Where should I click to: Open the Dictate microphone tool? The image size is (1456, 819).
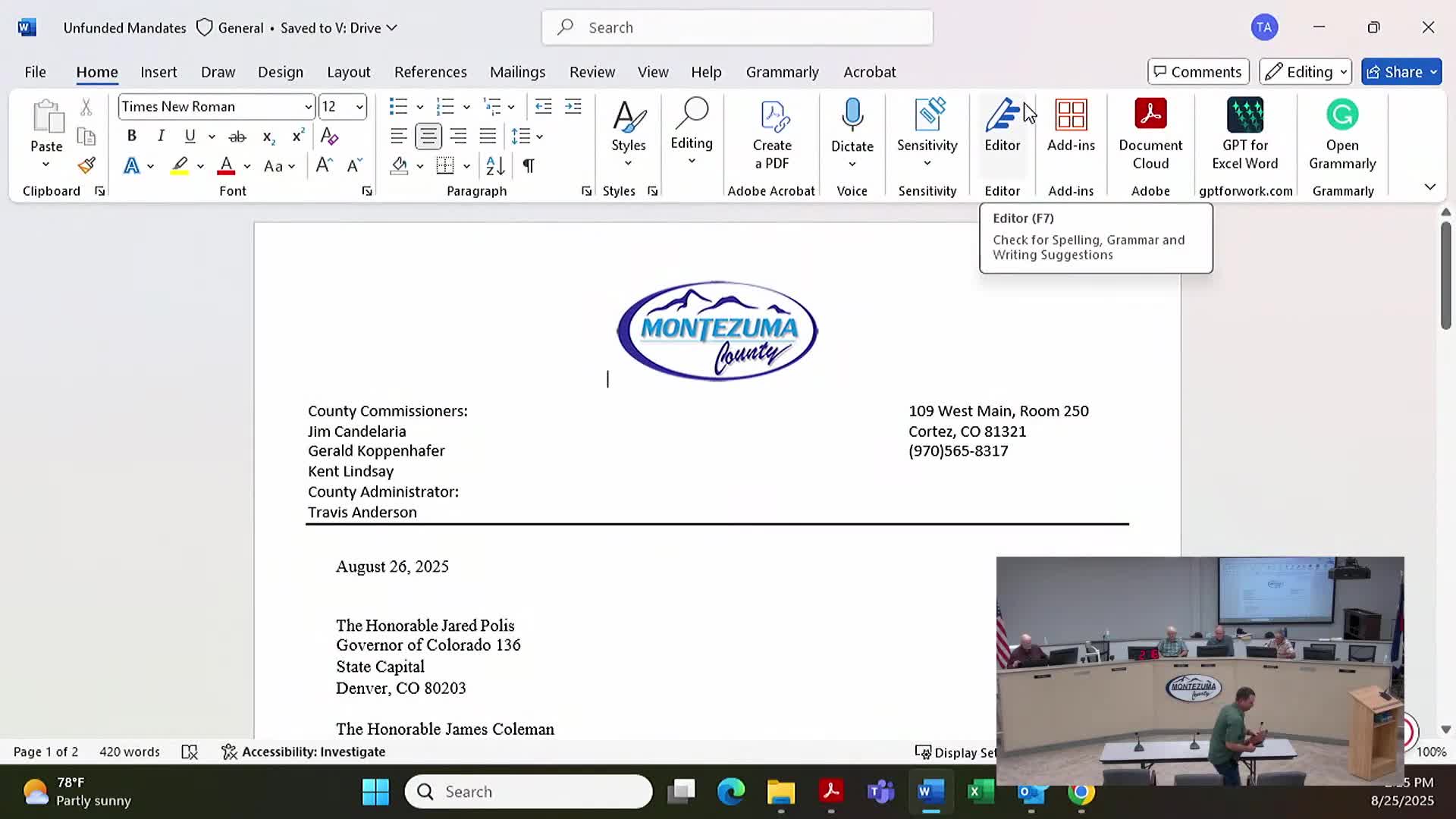(852, 116)
